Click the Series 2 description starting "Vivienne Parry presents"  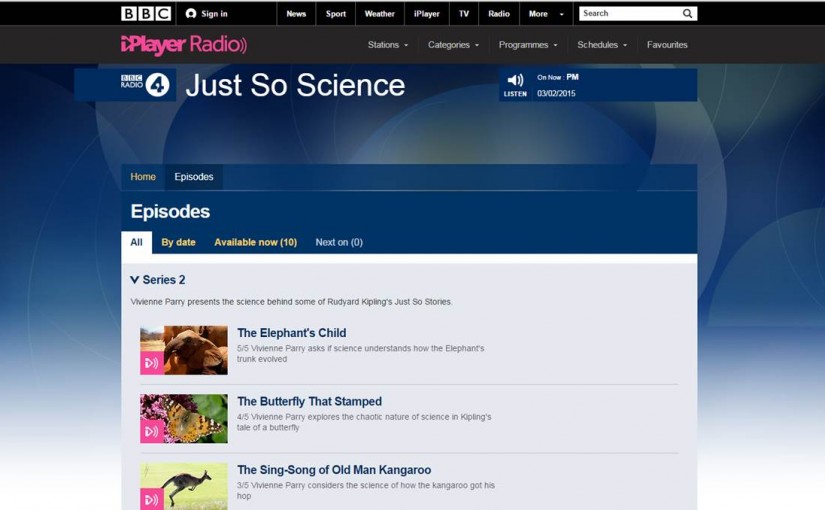click(x=291, y=302)
